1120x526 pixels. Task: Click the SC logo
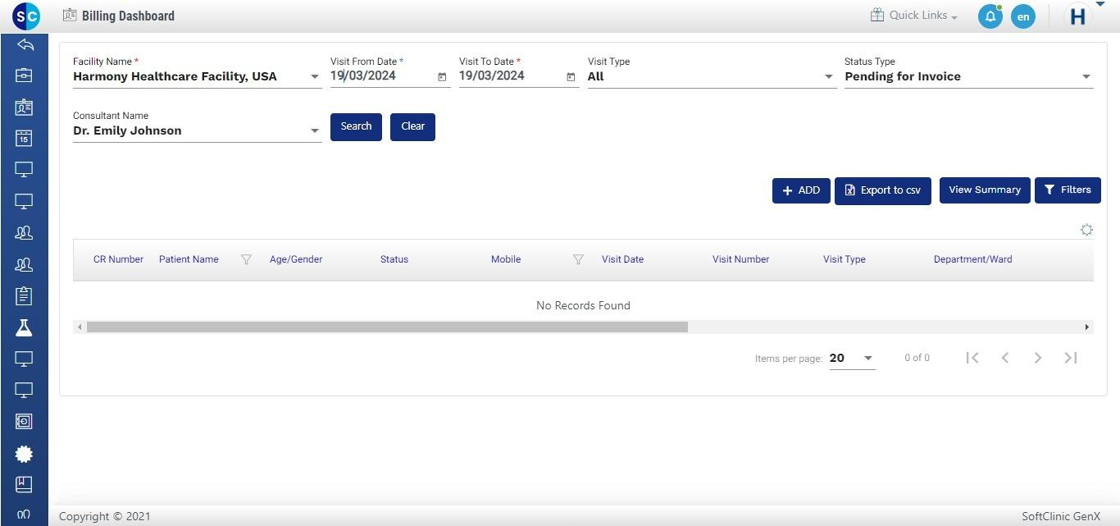click(26, 16)
